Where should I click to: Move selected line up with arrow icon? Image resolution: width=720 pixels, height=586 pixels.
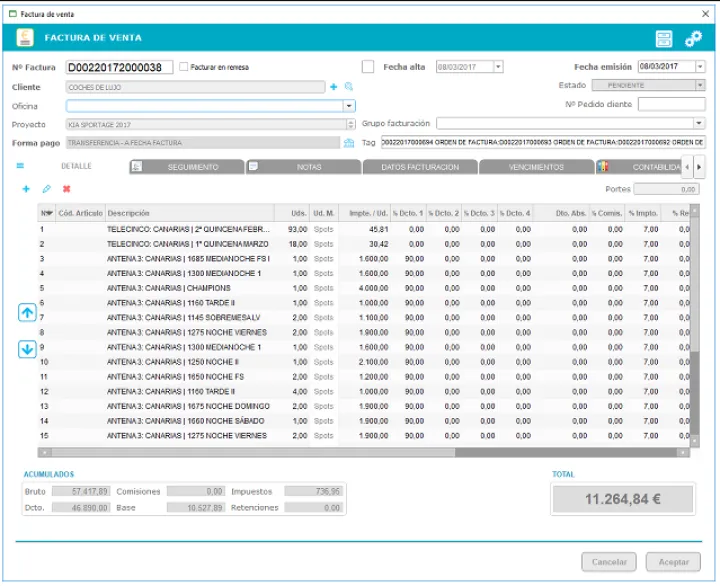point(28,313)
